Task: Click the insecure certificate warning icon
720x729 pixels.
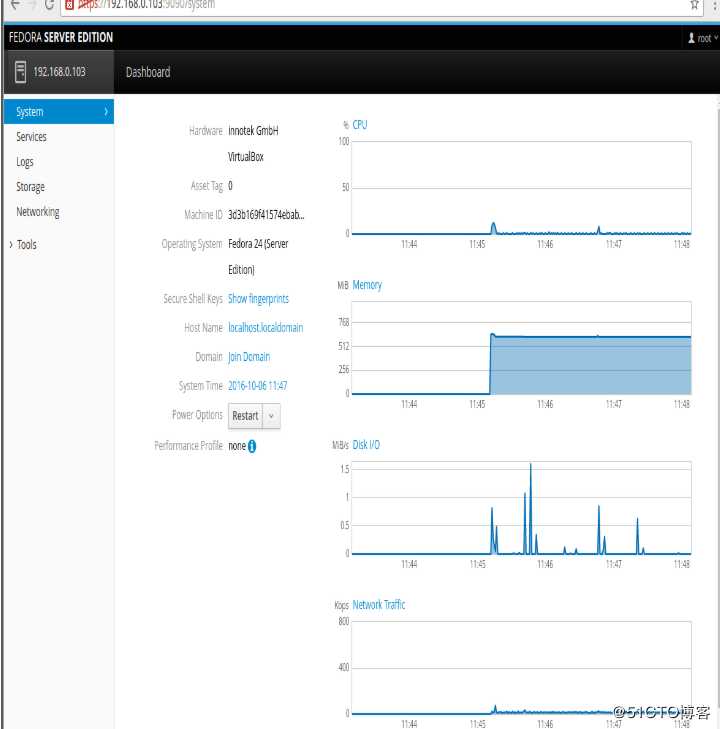Action: [70, 5]
